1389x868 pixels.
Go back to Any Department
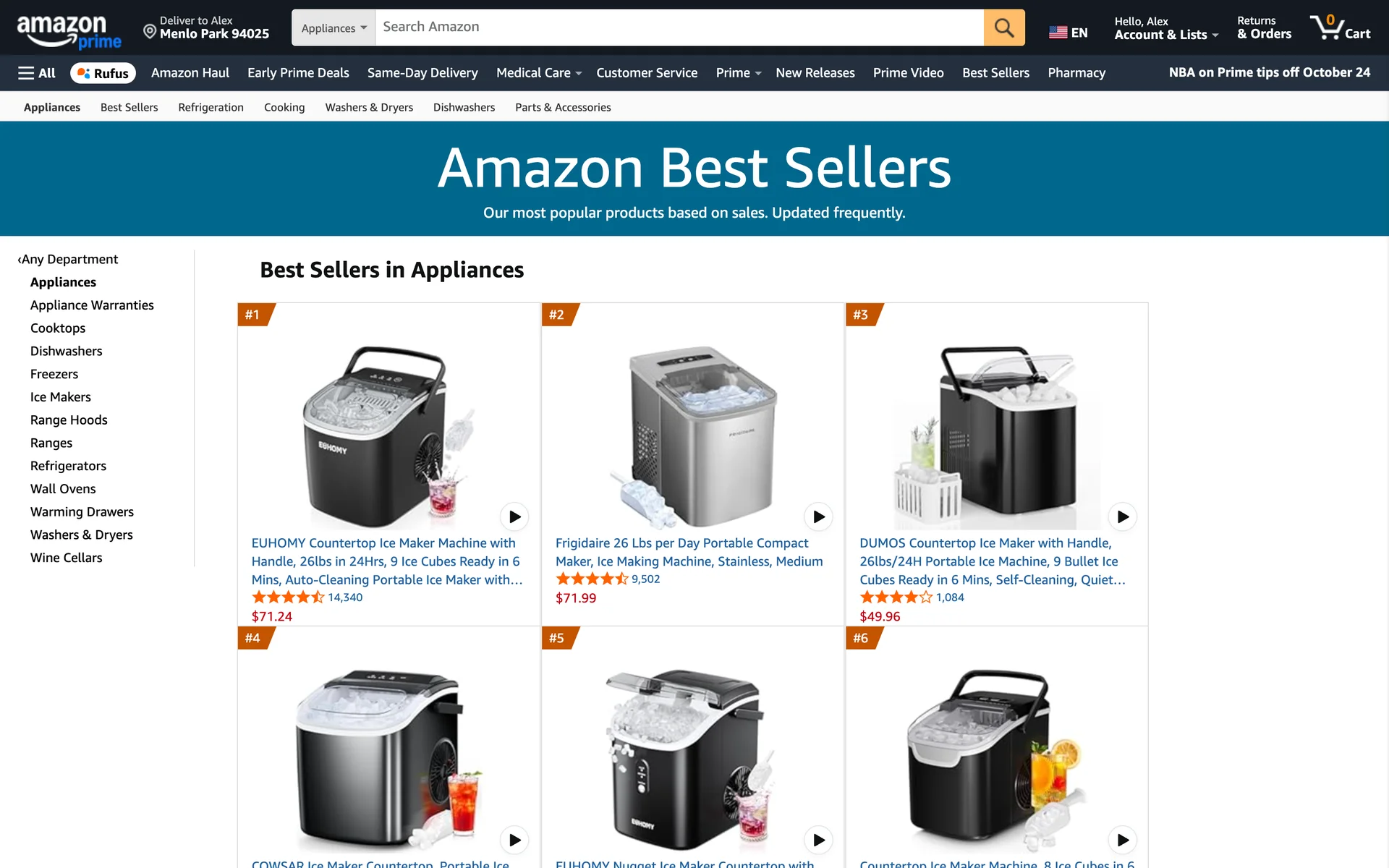coord(68,259)
